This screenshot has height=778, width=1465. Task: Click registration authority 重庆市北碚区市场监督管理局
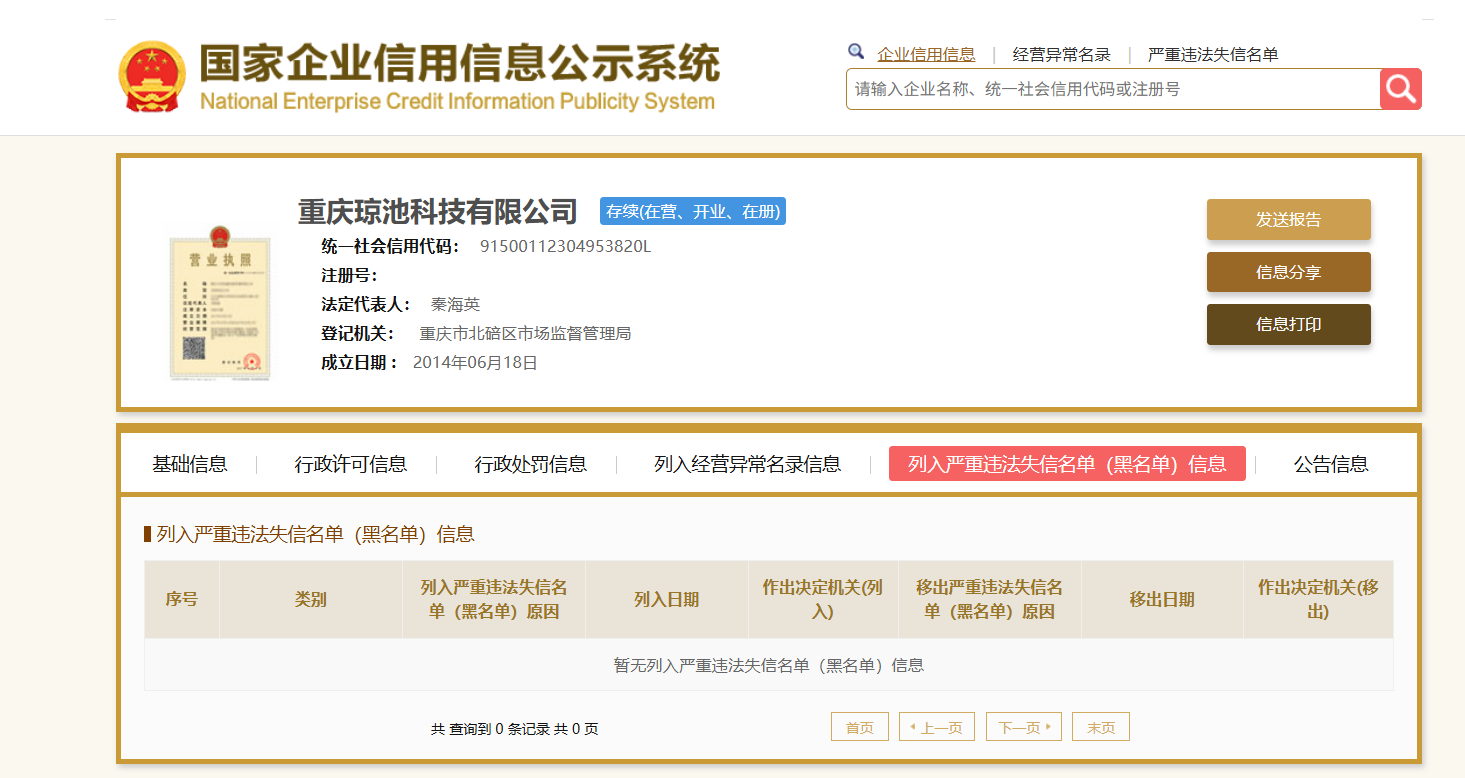[x=525, y=333]
